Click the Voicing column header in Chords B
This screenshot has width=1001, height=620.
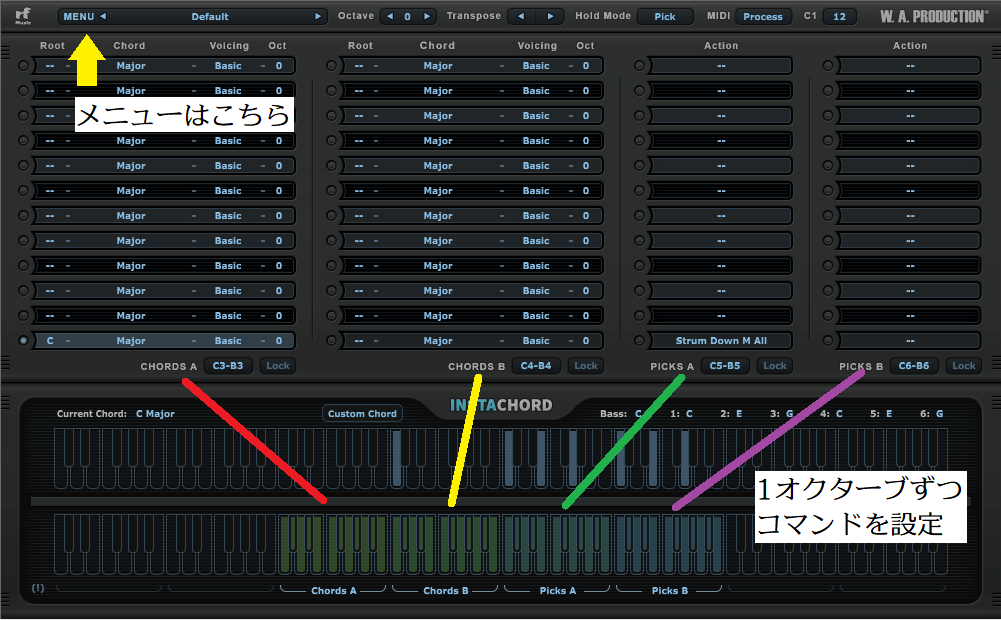click(x=537, y=45)
